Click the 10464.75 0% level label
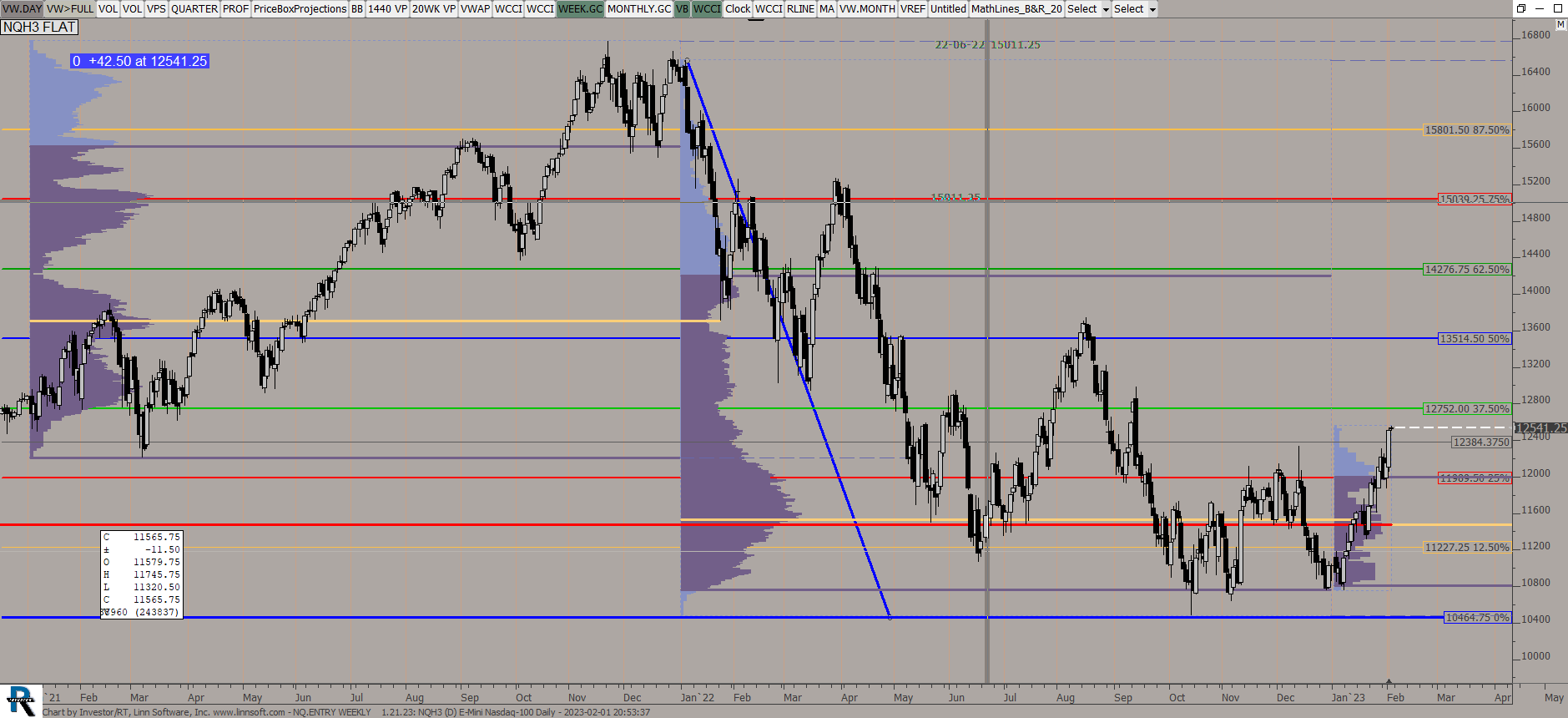Image resolution: width=1568 pixels, height=718 pixels. (1477, 618)
